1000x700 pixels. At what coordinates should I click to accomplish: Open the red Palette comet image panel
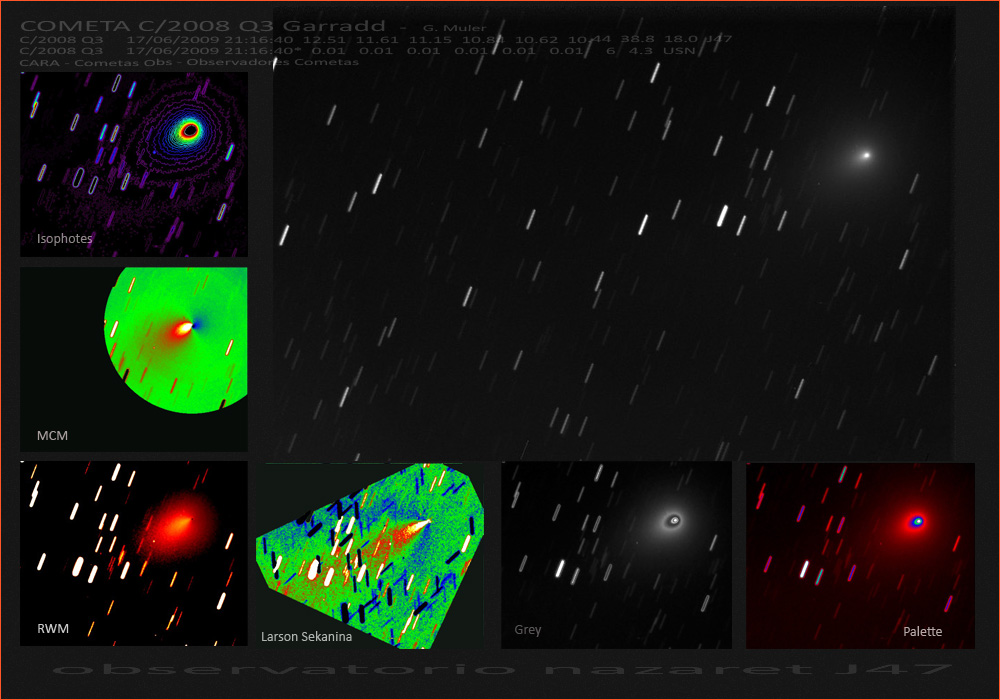click(x=860, y=556)
